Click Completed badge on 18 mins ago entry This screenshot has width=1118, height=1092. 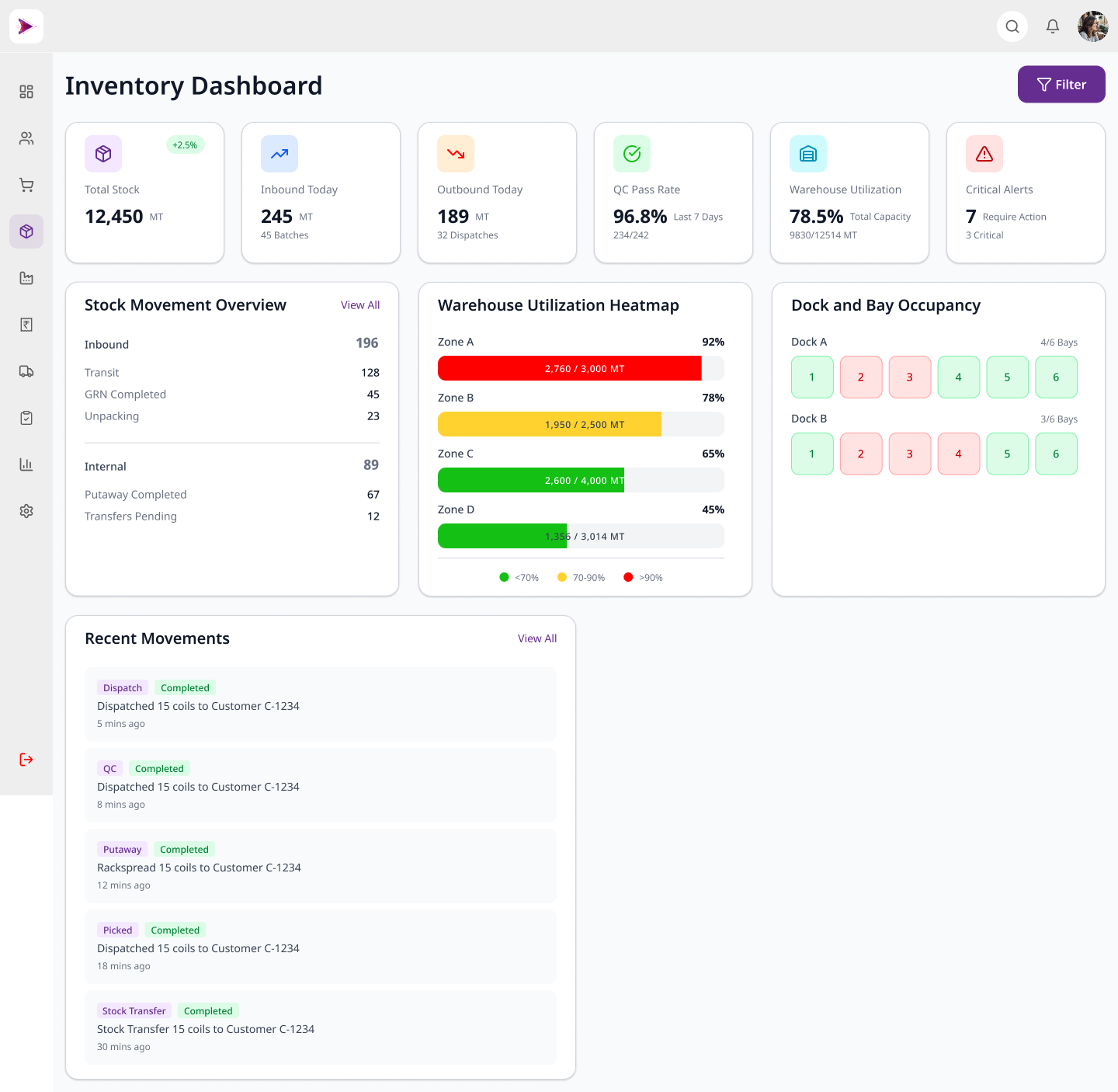click(x=175, y=930)
